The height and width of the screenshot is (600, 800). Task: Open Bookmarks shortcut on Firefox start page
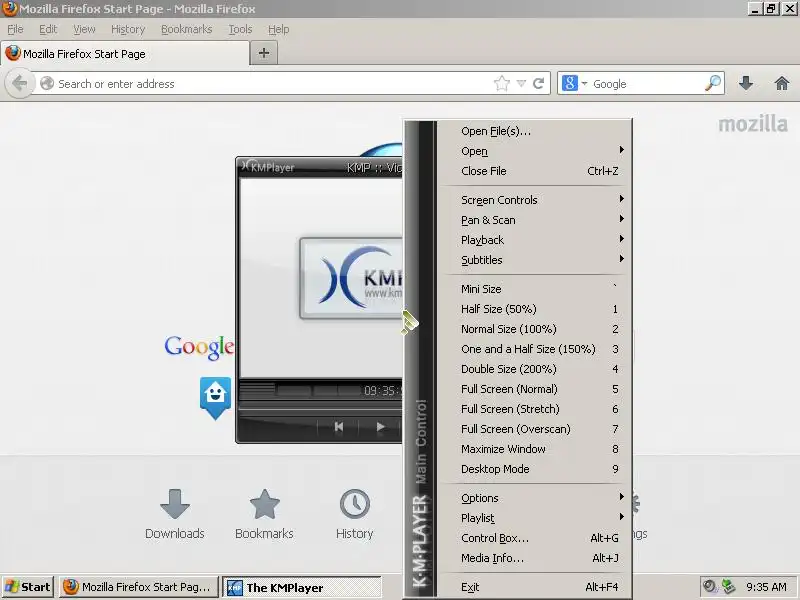tap(264, 514)
